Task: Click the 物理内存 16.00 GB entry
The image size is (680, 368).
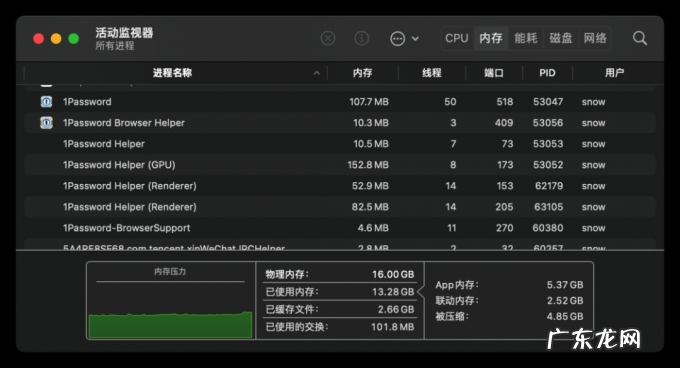Action: pos(340,274)
